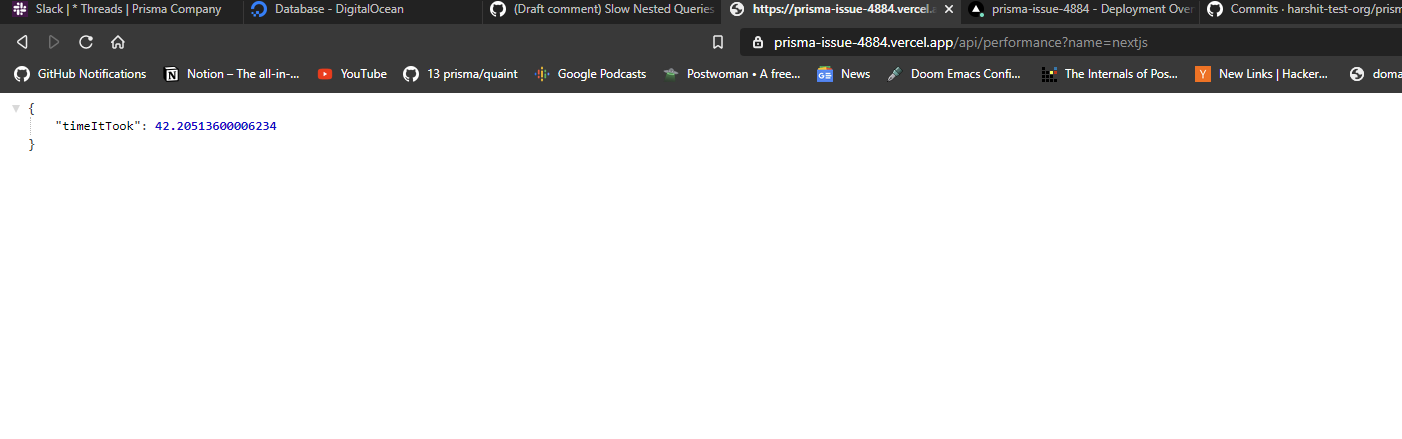The height and width of the screenshot is (439, 1402).
Task: Open News bookmark
Action: pyautogui.click(x=843, y=74)
